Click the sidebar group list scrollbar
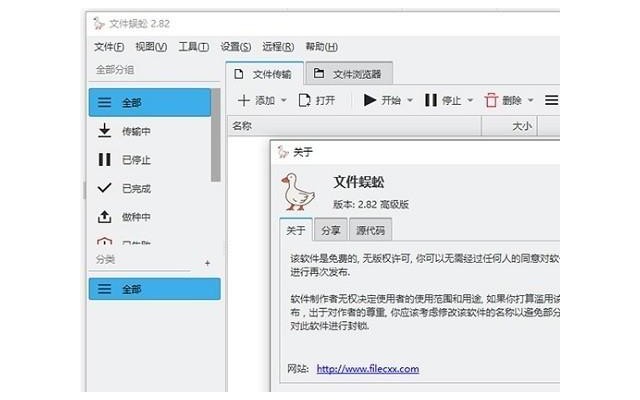 [216, 135]
